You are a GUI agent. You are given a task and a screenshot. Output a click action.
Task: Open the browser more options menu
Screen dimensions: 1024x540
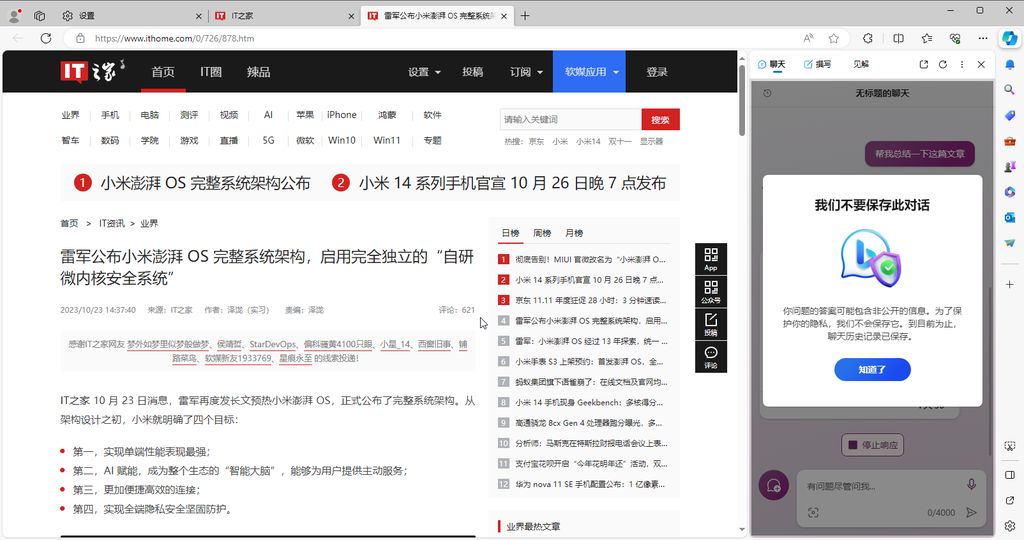[983, 38]
